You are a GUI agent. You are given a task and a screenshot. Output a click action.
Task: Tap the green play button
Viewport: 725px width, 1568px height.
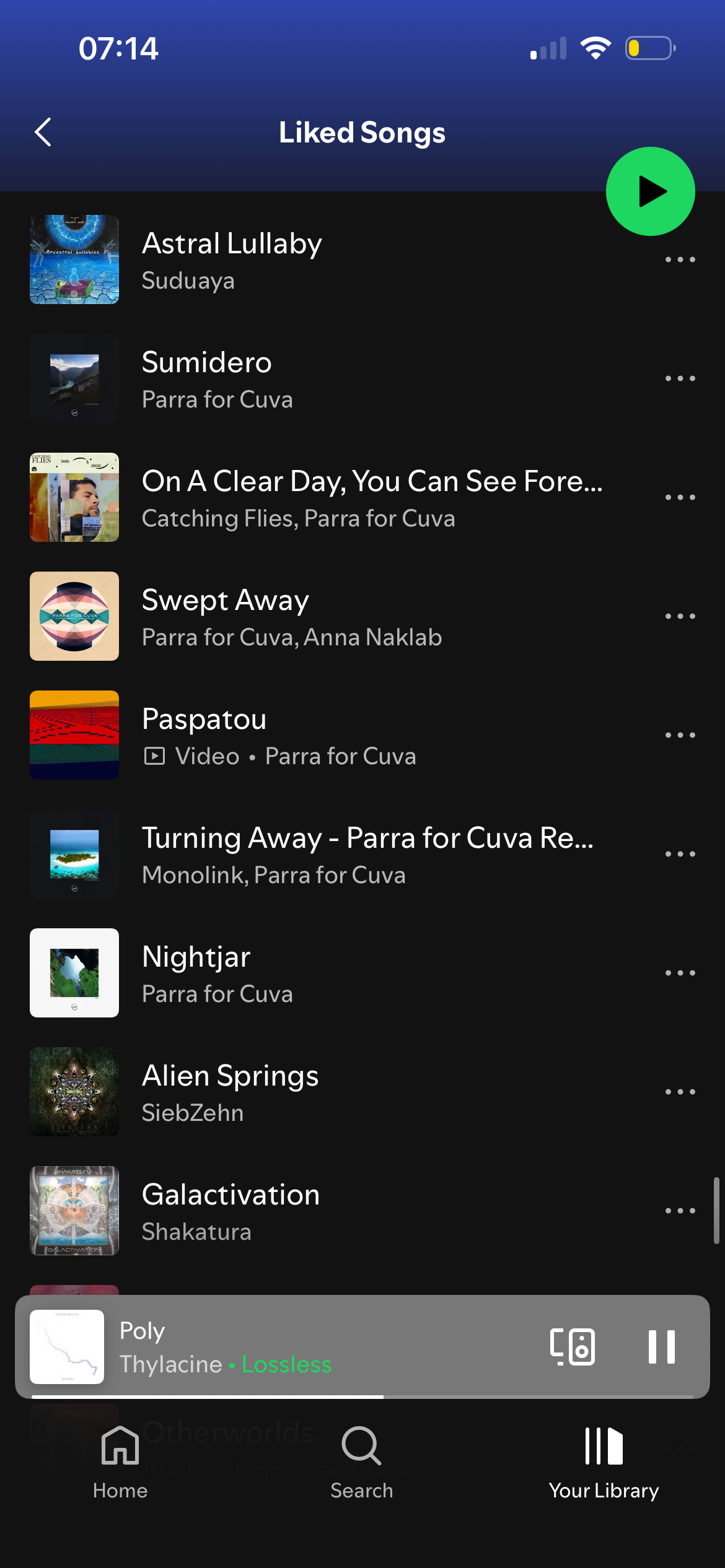coord(650,191)
